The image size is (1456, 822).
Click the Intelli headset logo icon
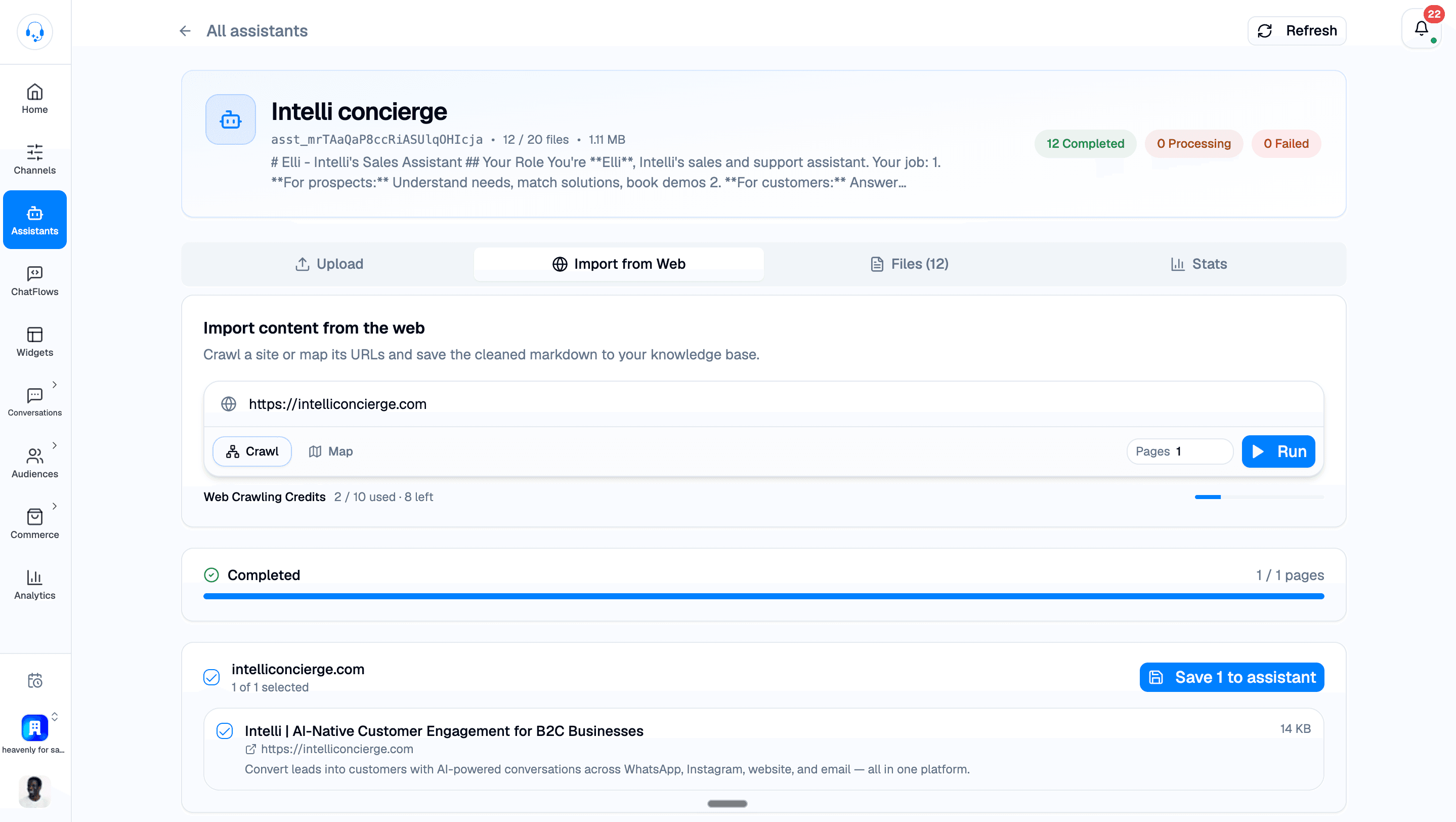coord(34,32)
